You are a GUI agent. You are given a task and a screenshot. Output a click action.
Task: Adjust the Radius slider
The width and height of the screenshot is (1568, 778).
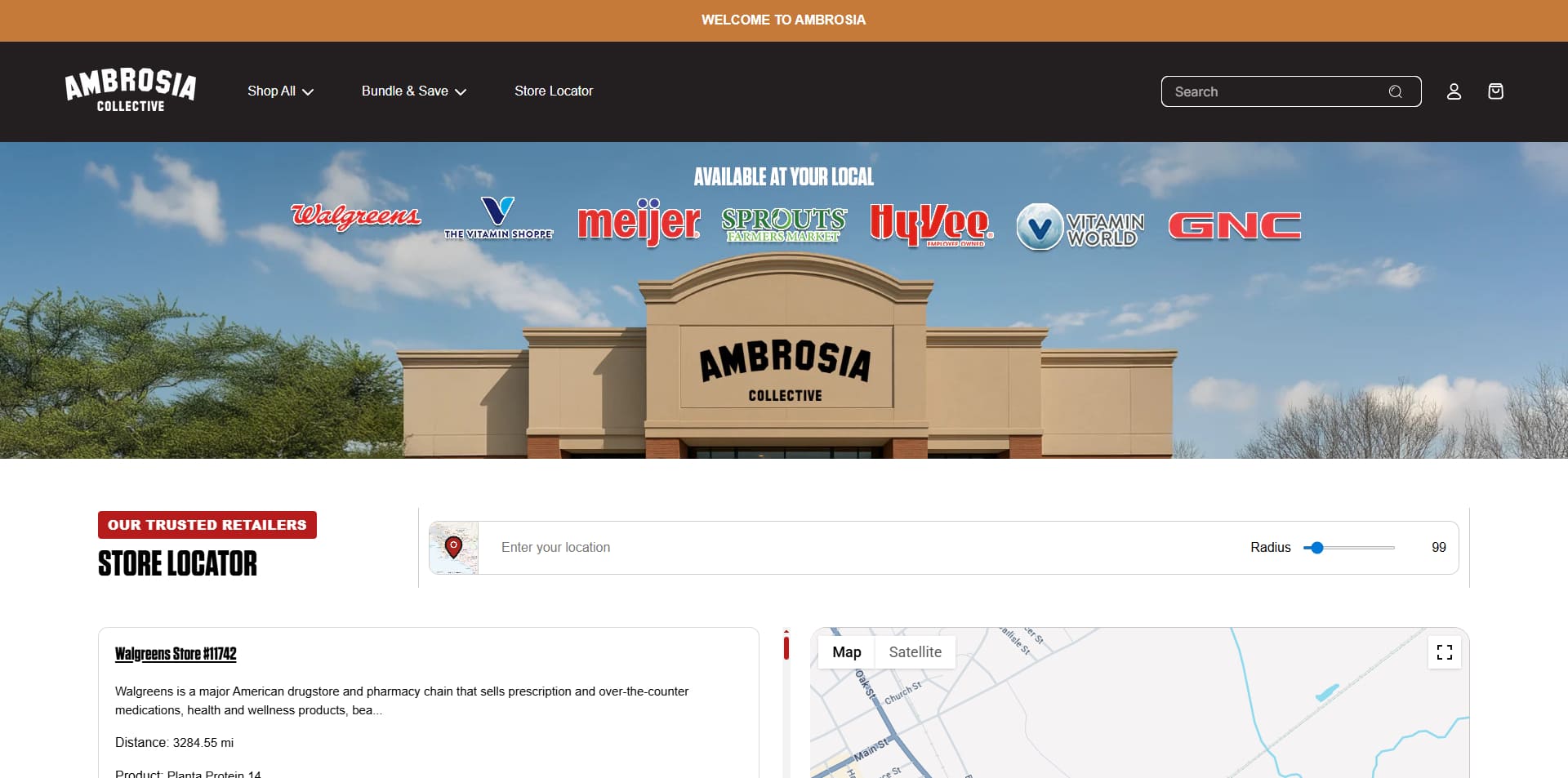pos(1349,548)
